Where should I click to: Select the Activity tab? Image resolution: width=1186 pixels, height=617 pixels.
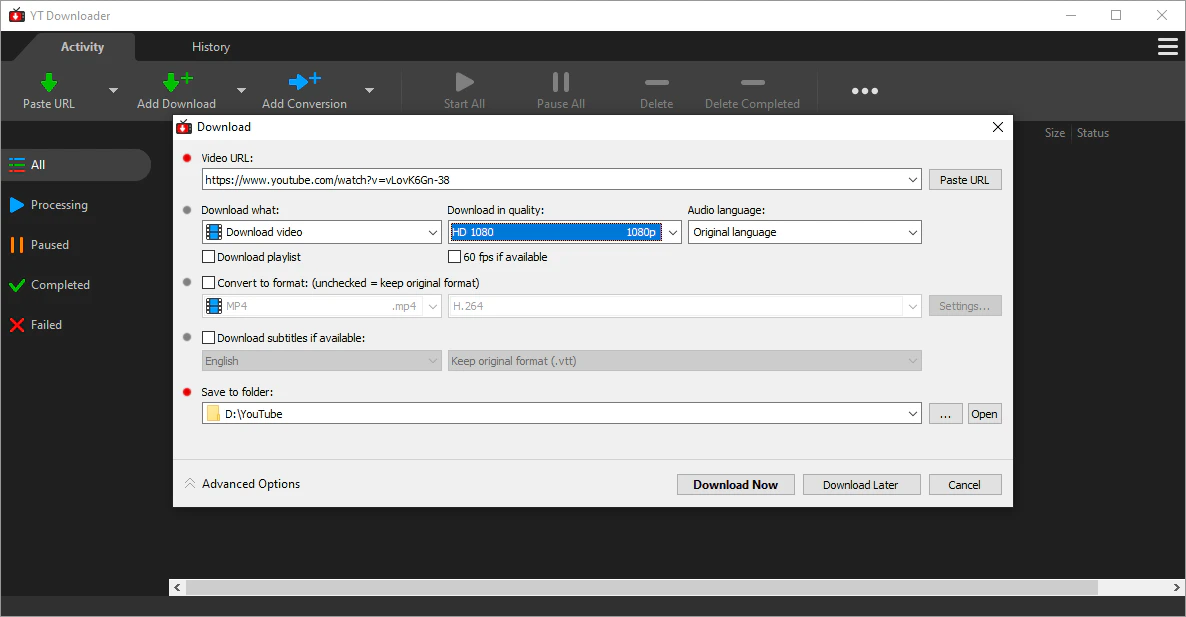82,47
